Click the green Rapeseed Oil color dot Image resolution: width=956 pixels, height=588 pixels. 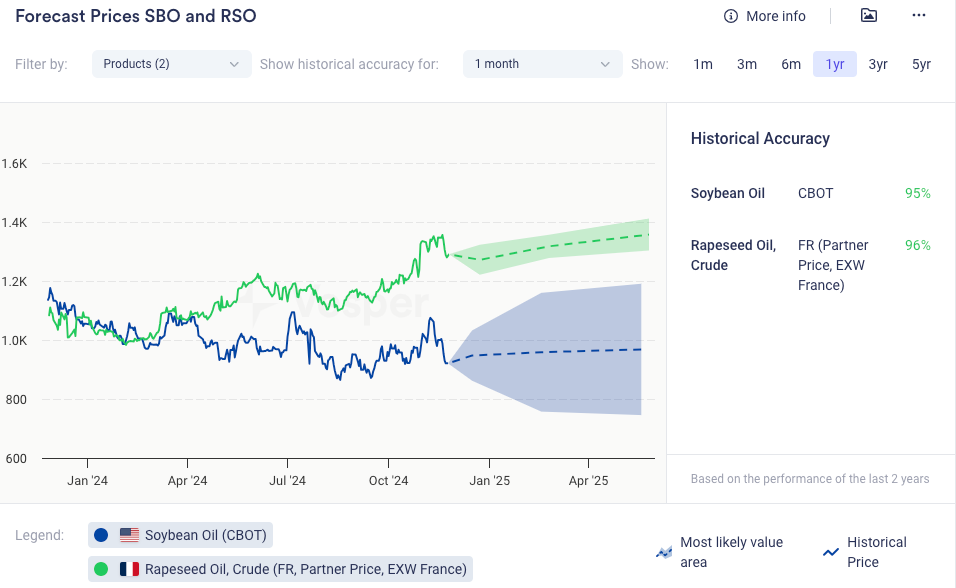(x=101, y=569)
